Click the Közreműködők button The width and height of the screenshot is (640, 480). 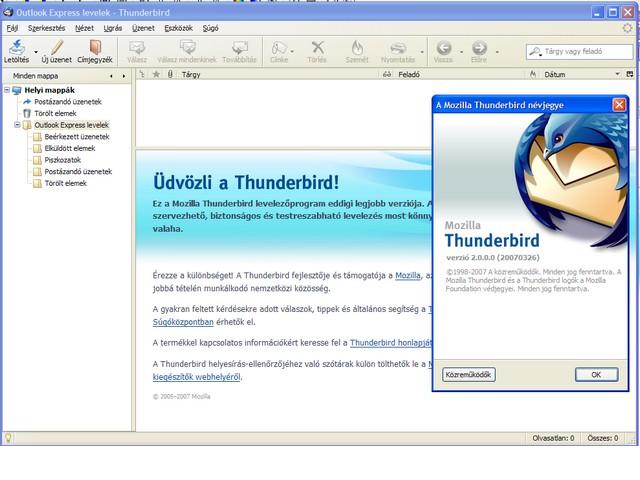pyautogui.click(x=469, y=375)
